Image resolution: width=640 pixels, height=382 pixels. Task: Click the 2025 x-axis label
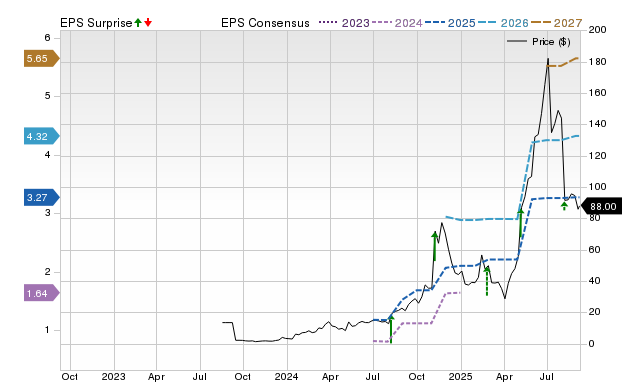pyautogui.click(x=460, y=376)
